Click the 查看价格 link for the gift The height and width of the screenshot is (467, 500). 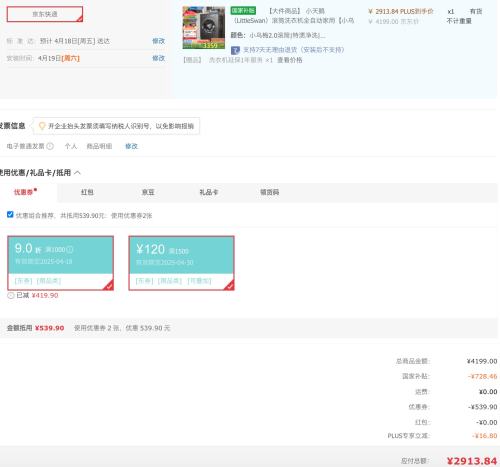(x=290, y=60)
